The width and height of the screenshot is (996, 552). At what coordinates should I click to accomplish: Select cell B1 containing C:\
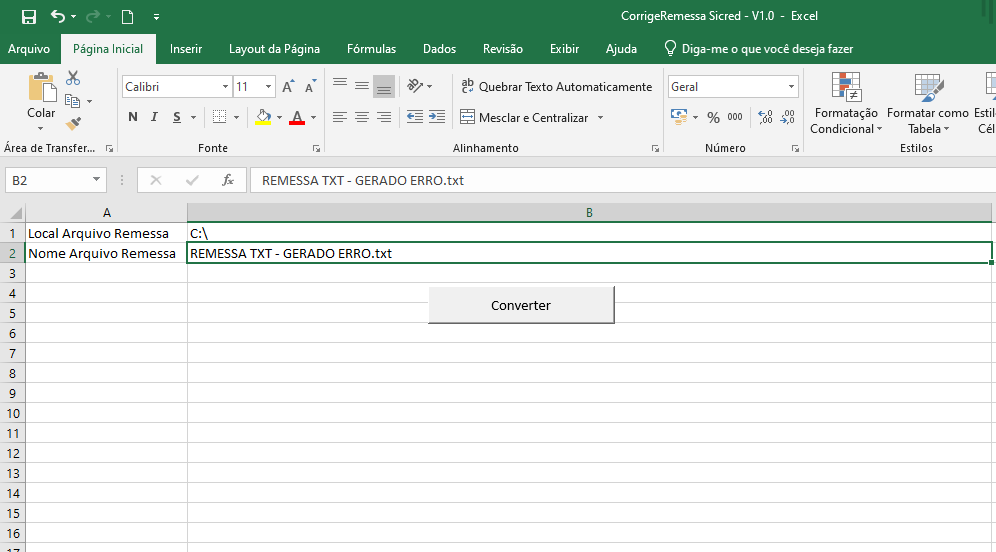pos(589,233)
